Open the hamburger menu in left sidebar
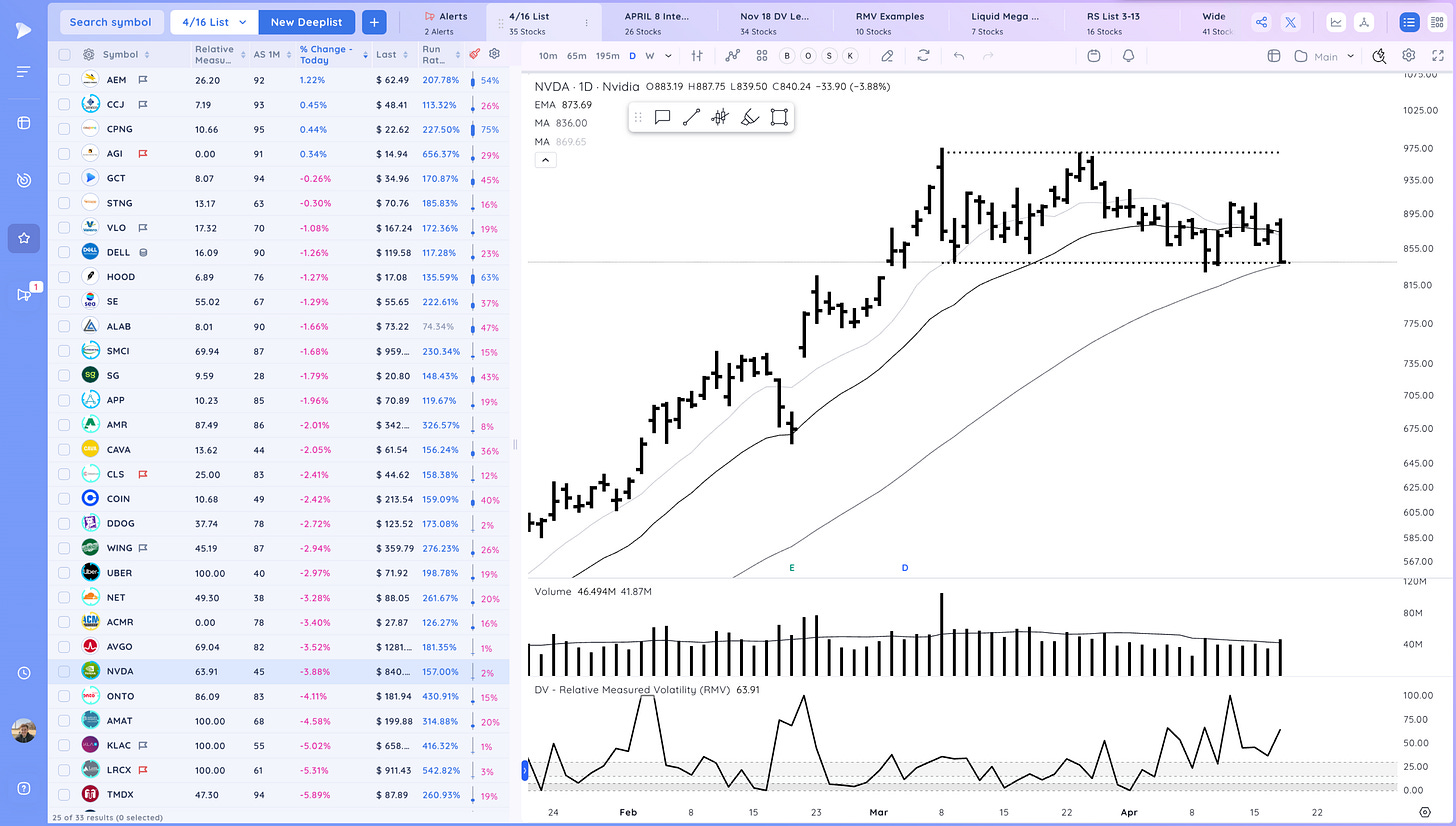This screenshot has height=826, width=1456. pyautogui.click(x=23, y=71)
